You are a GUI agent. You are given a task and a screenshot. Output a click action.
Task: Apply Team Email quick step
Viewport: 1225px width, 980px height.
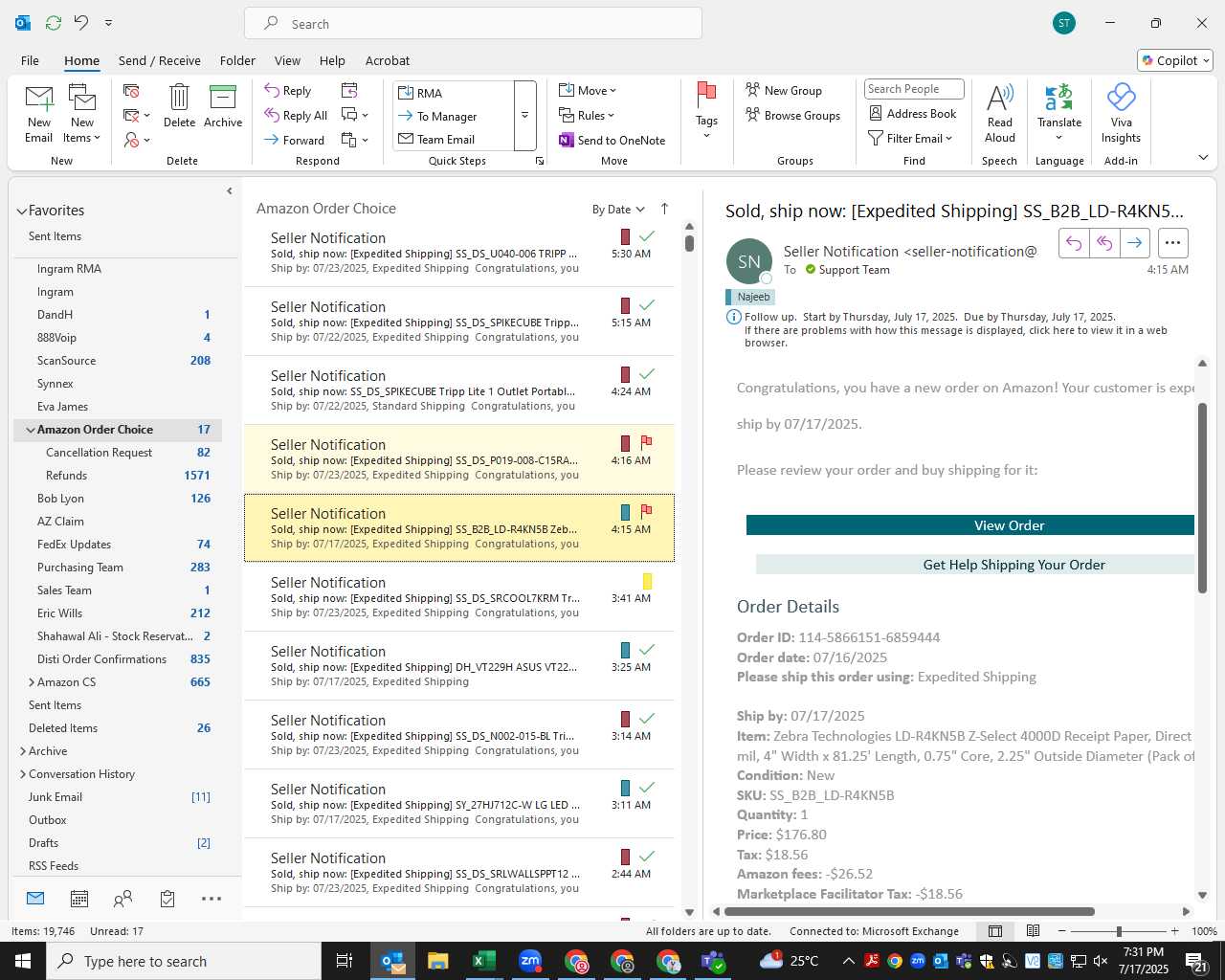pyautogui.click(x=455, y=139)
